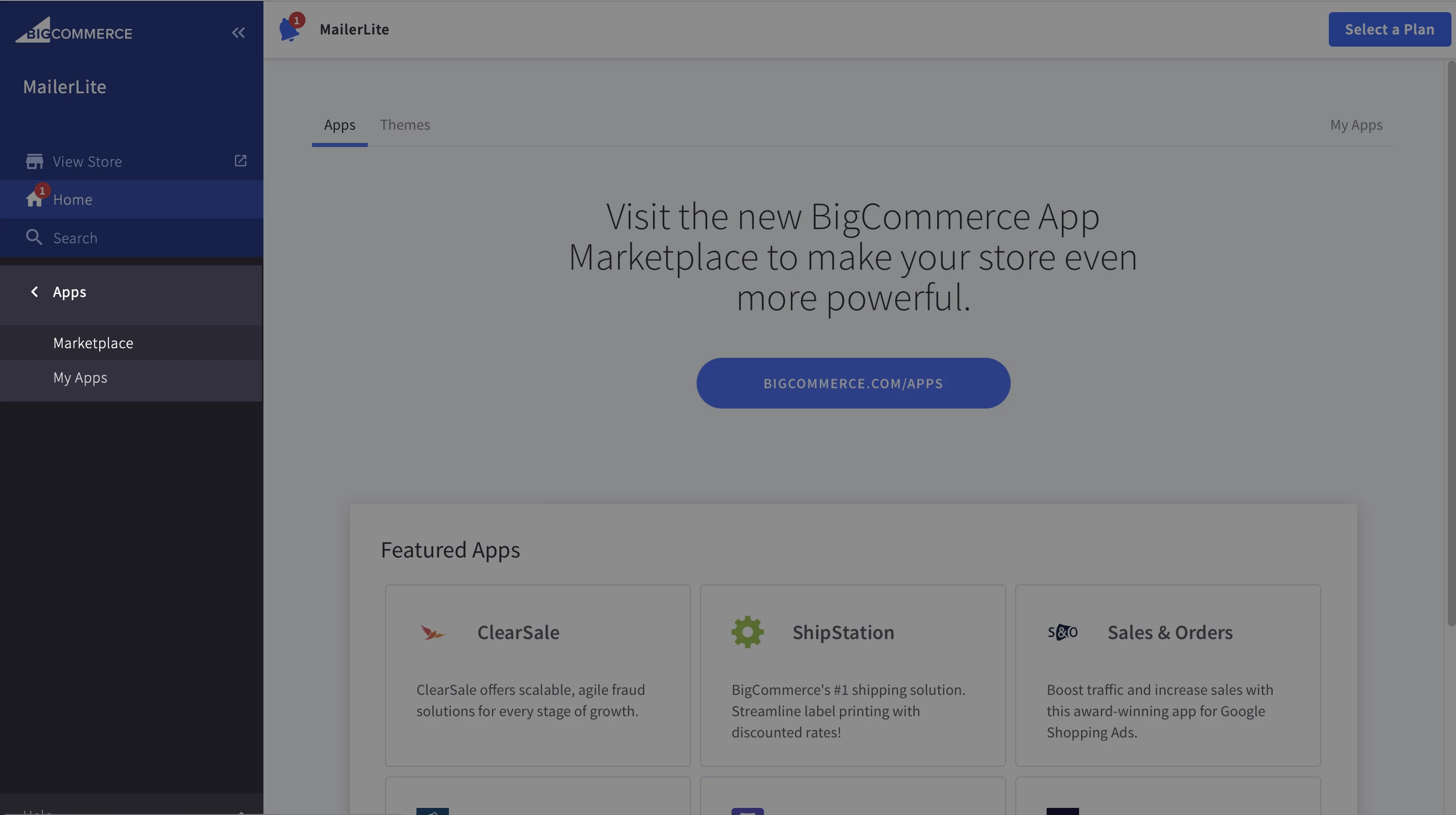Collapse sidebar with double chevron icon
This screenshot has width=1456, height=815.
pos(238,33)
